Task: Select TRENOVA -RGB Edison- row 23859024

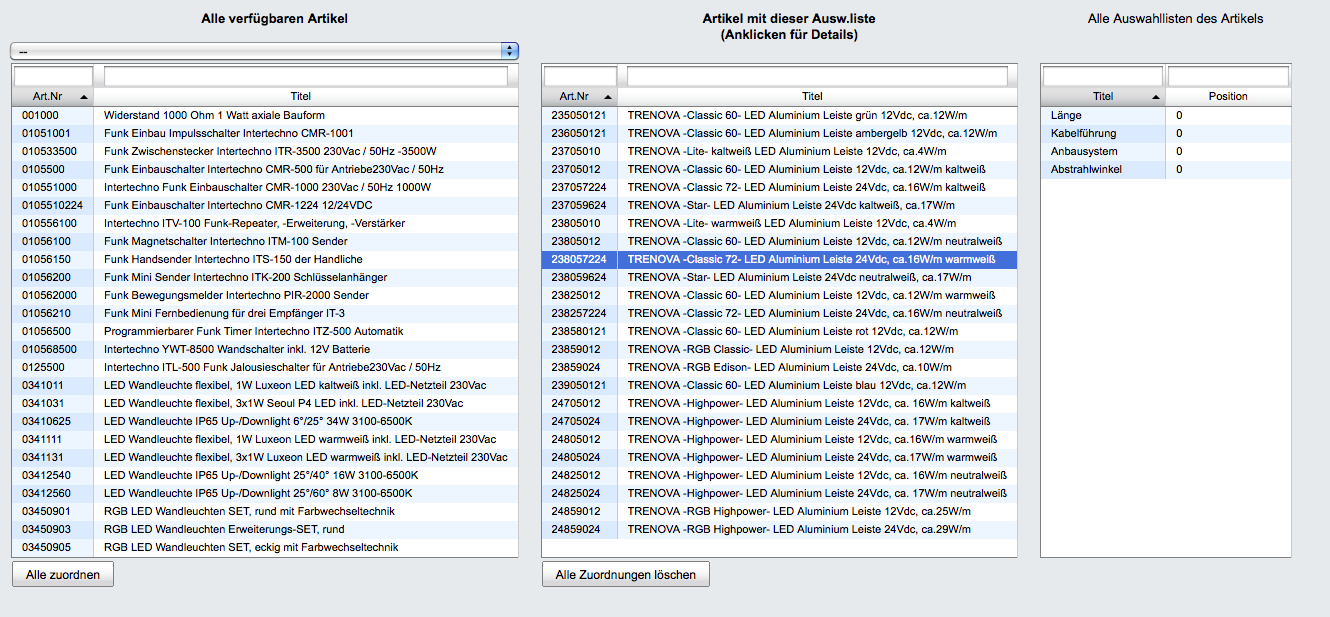Action: pos(779,367)
